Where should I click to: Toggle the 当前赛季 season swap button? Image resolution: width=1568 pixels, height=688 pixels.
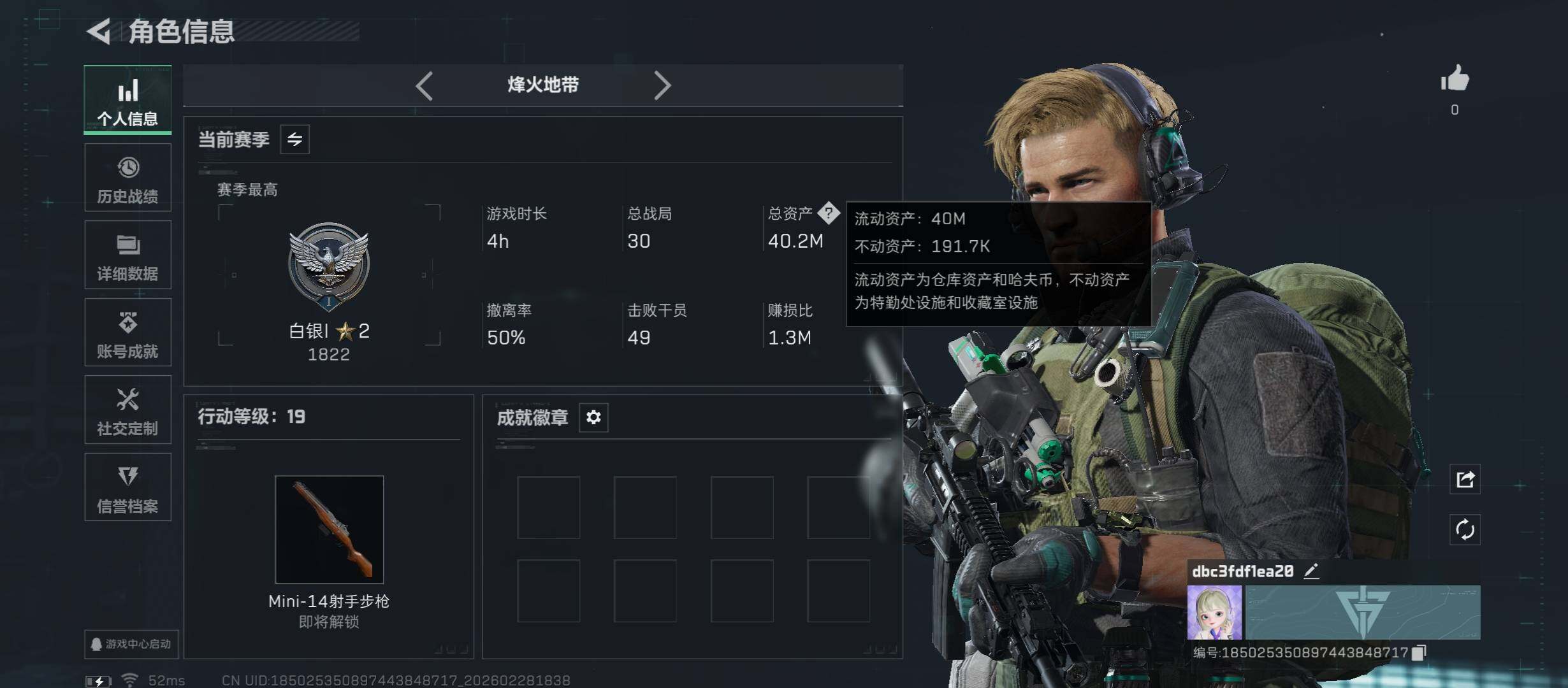coord(294,140)
